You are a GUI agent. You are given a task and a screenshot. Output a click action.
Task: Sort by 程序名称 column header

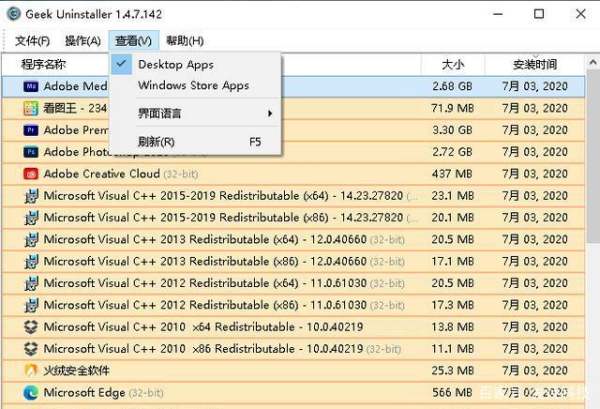(43, 64)
